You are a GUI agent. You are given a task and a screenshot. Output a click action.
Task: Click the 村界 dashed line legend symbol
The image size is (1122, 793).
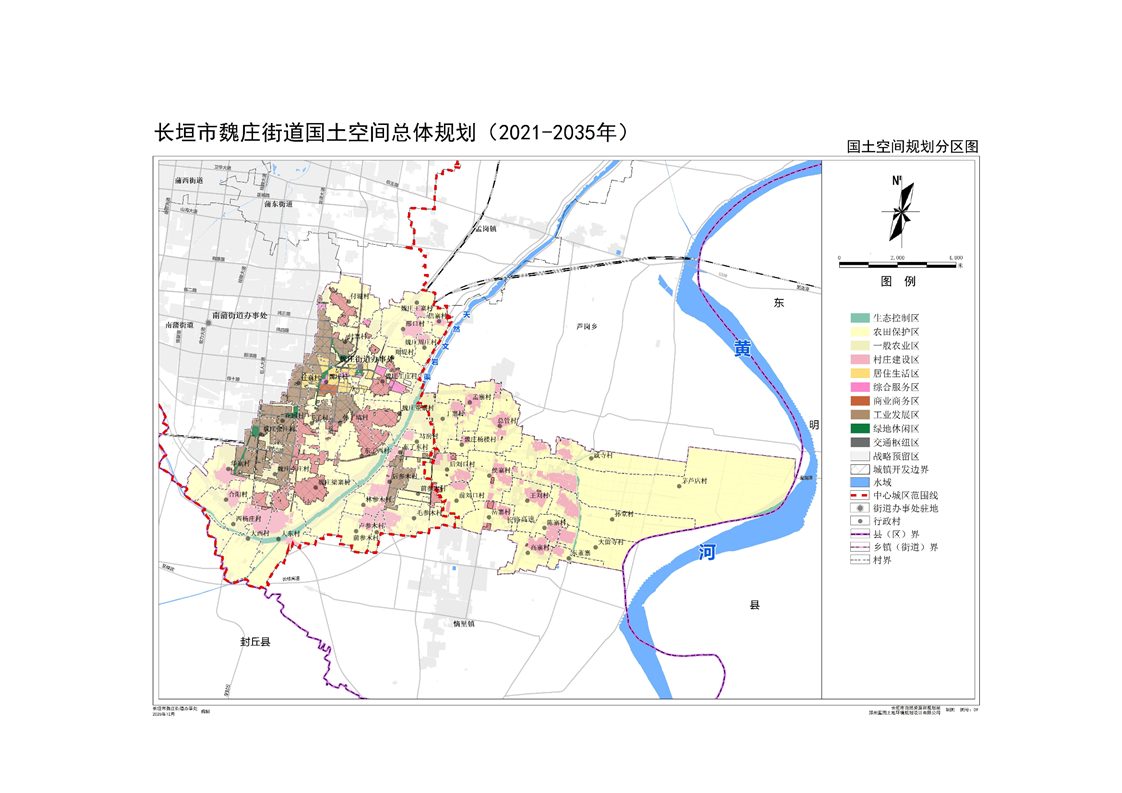click(857, 560)
